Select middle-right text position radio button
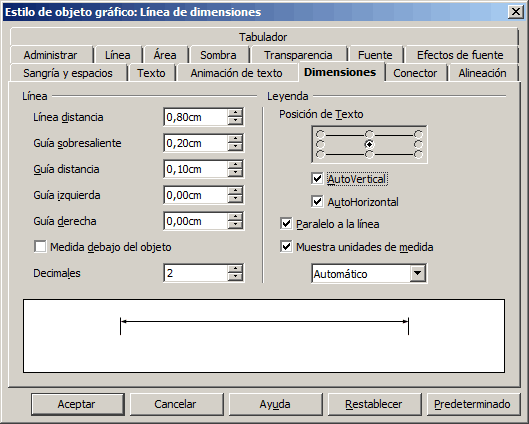The height and width of the screenshot is (424, 529). tap(418, 144)
